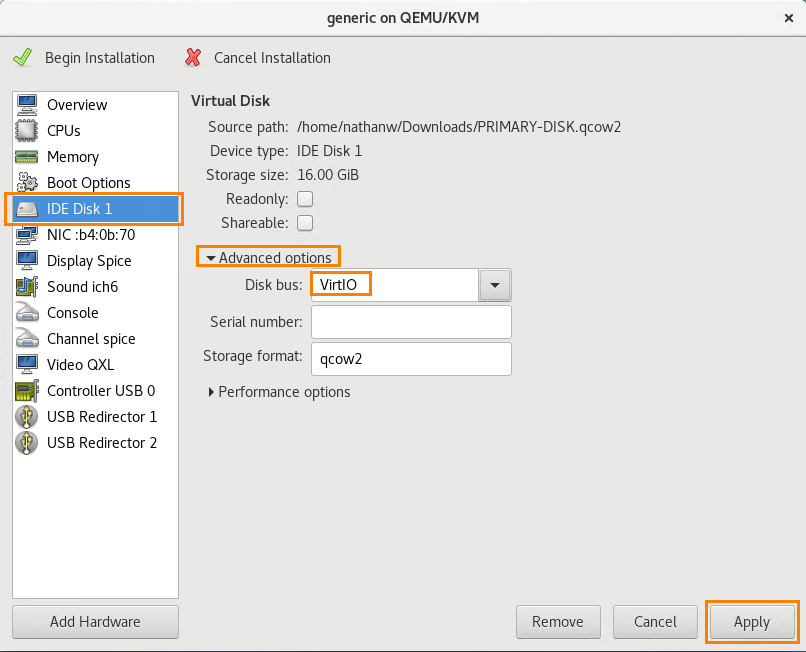Screen dimensions: 806x652
Task: Select the Boot Options gear icon
Action: pos(27,183)
